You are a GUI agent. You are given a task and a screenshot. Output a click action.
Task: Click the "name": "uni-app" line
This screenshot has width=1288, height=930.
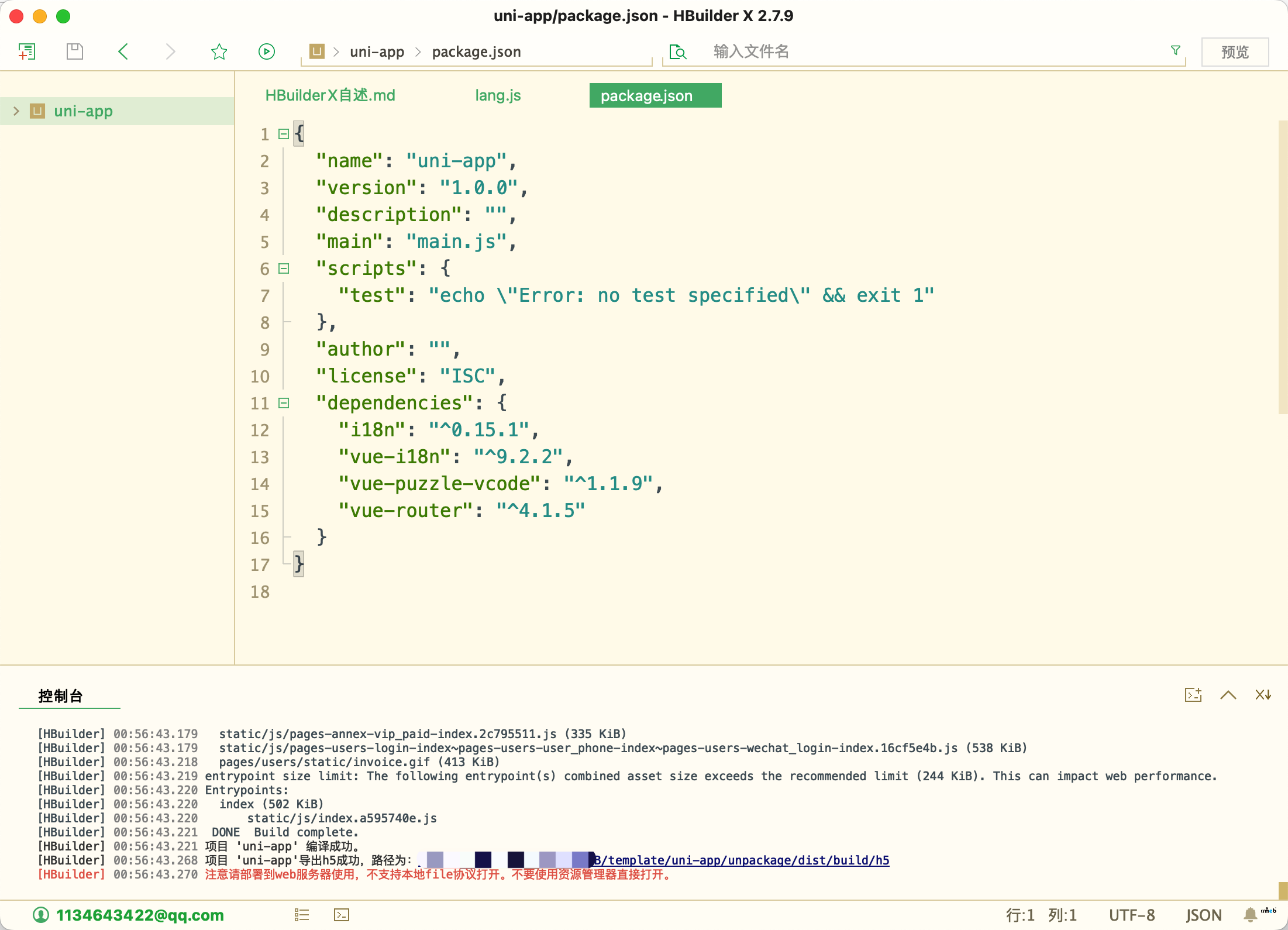416,161
